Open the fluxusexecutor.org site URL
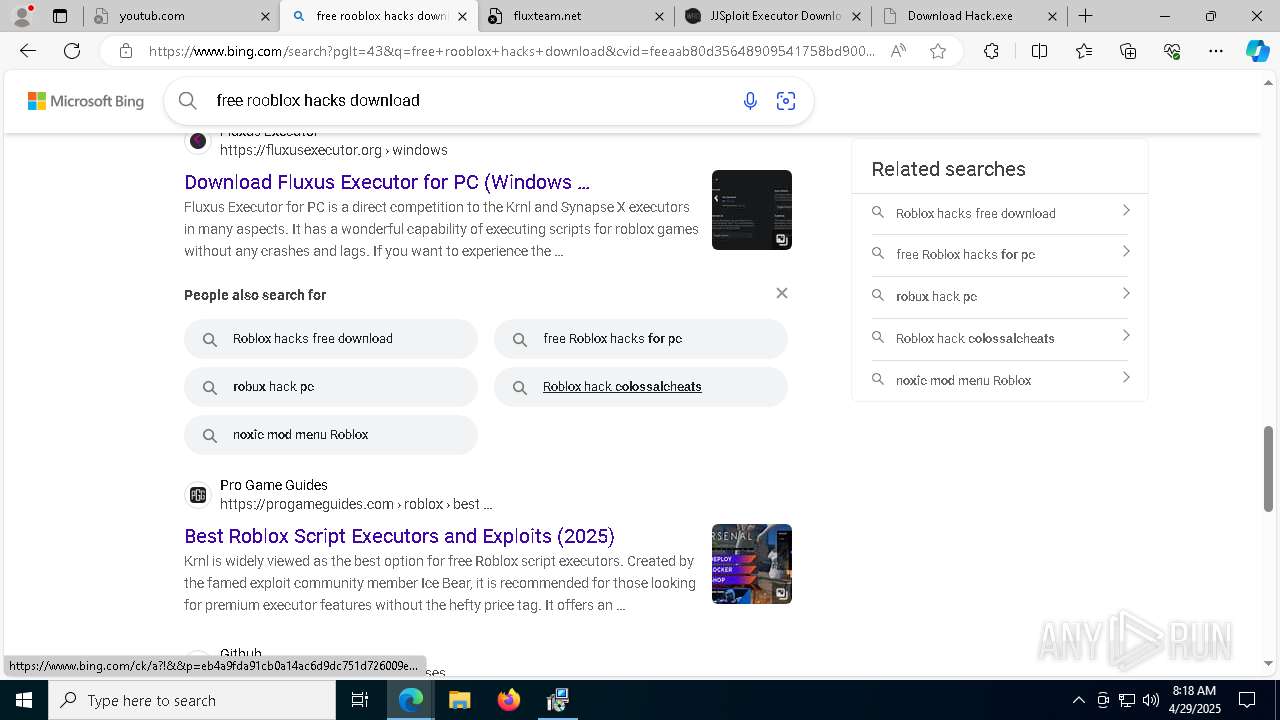Image resolution: width=1280 pixels, height=720 pixels. coord(333,150)
